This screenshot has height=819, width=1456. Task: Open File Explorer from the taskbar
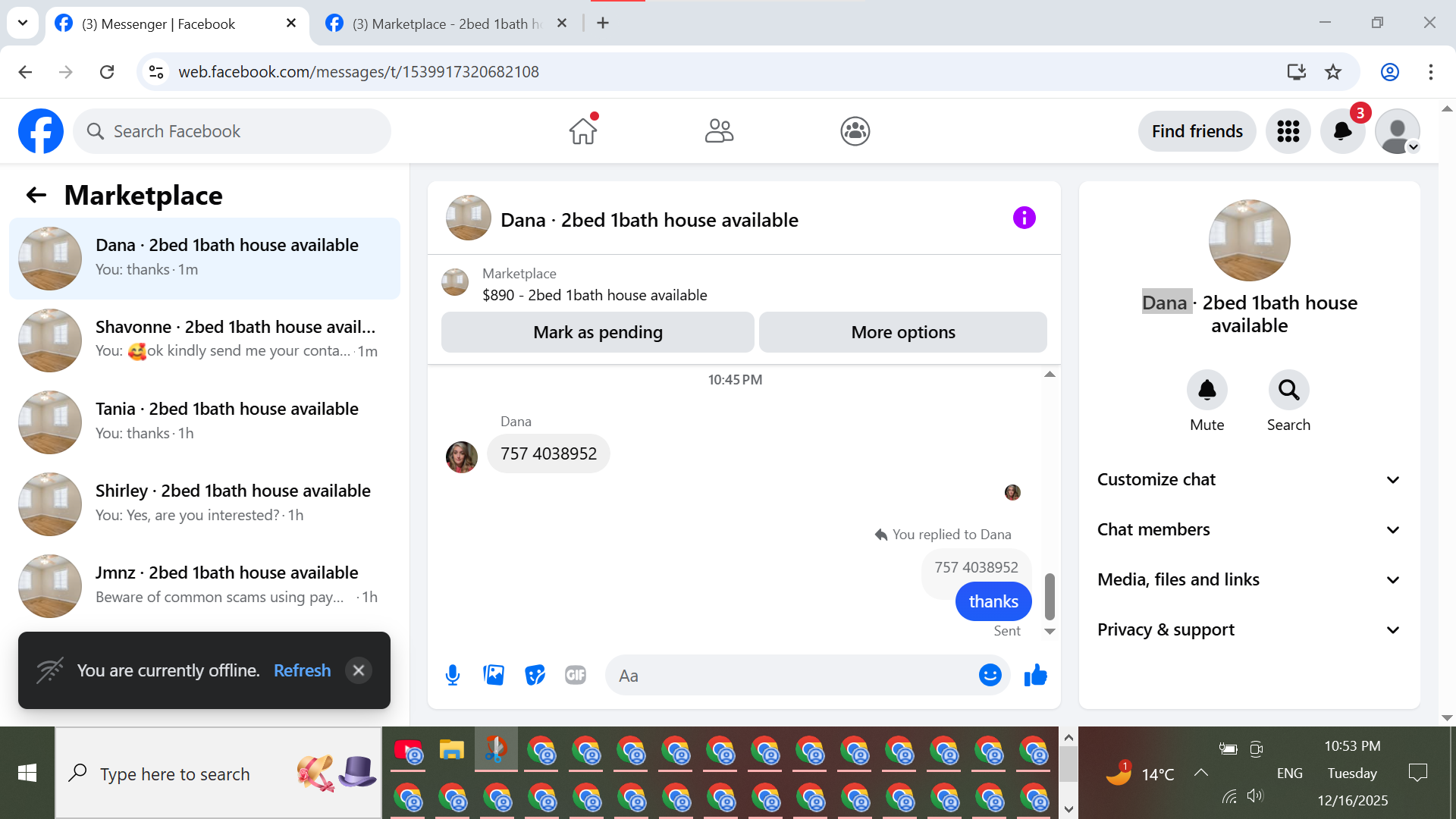pyautogui.click(x=452, y=751)
